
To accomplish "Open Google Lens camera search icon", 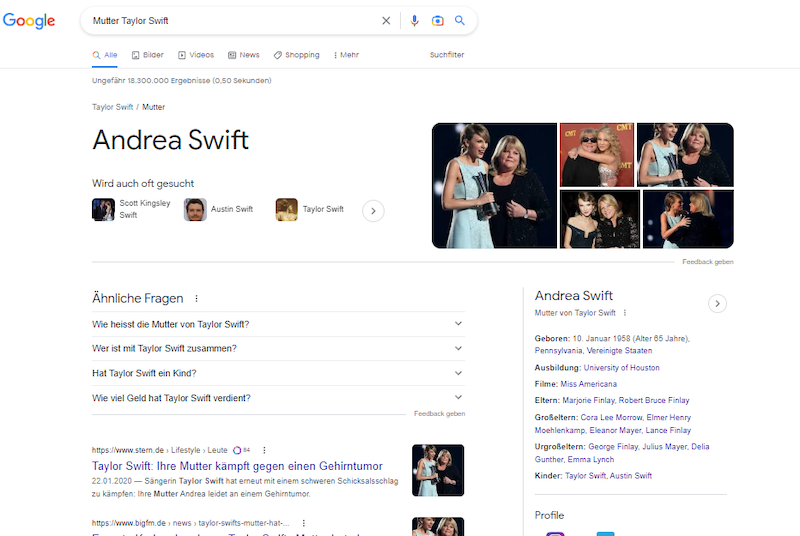I will point(437,20).
